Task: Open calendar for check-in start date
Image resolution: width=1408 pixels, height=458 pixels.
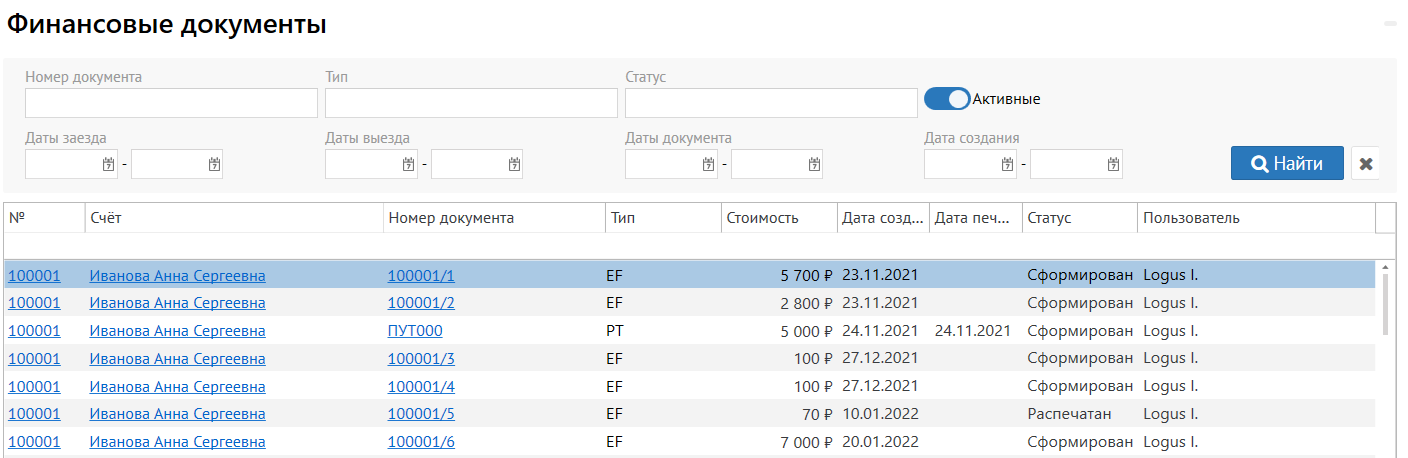Action: [109, 165]
